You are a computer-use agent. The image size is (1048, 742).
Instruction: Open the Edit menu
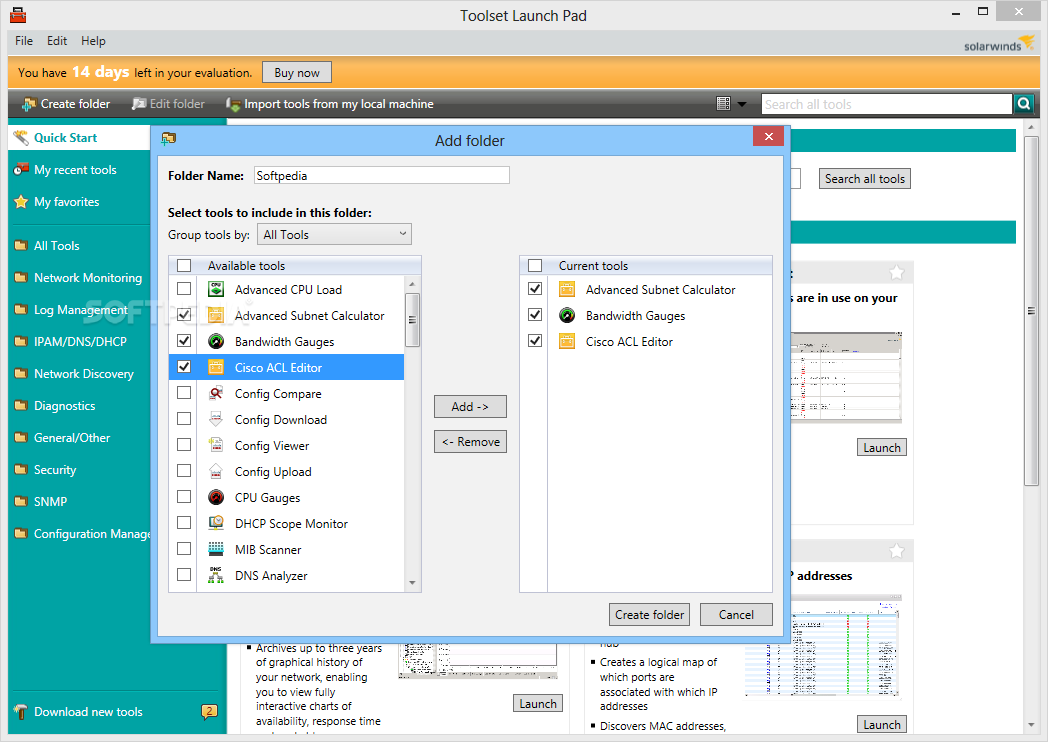(57, 41)
